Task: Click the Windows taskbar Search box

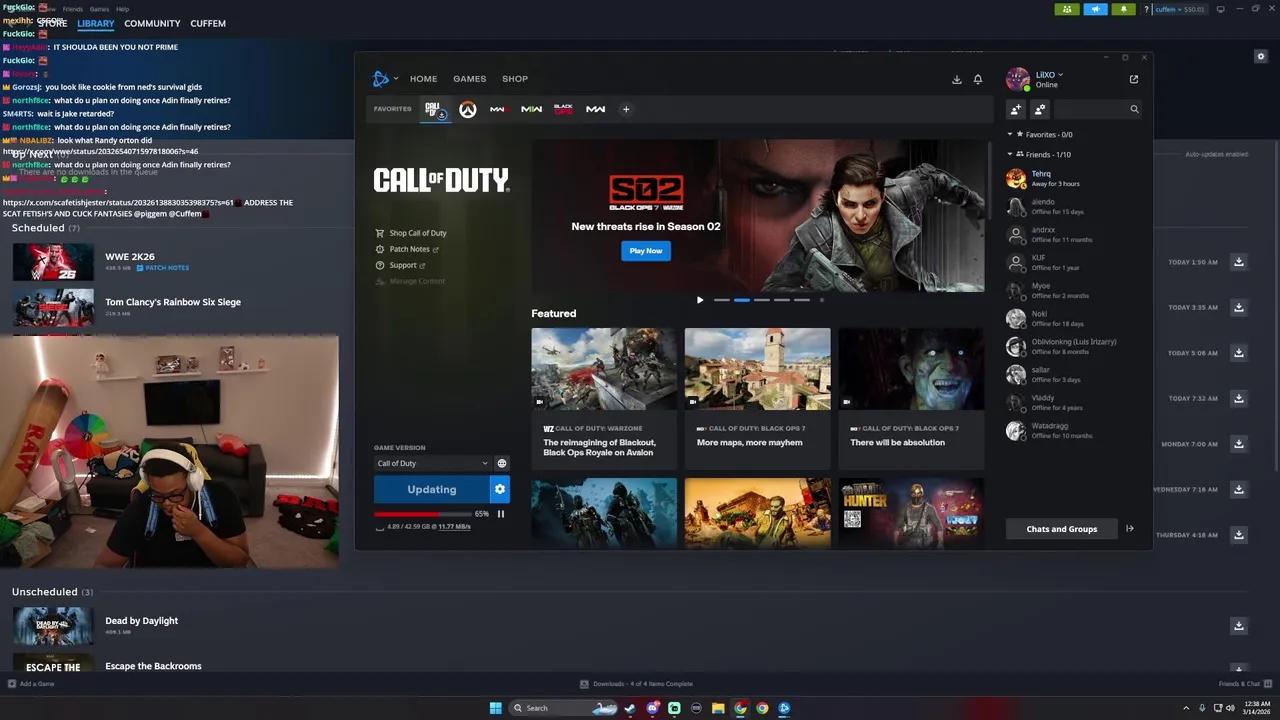Action: [x=564, y=708]
